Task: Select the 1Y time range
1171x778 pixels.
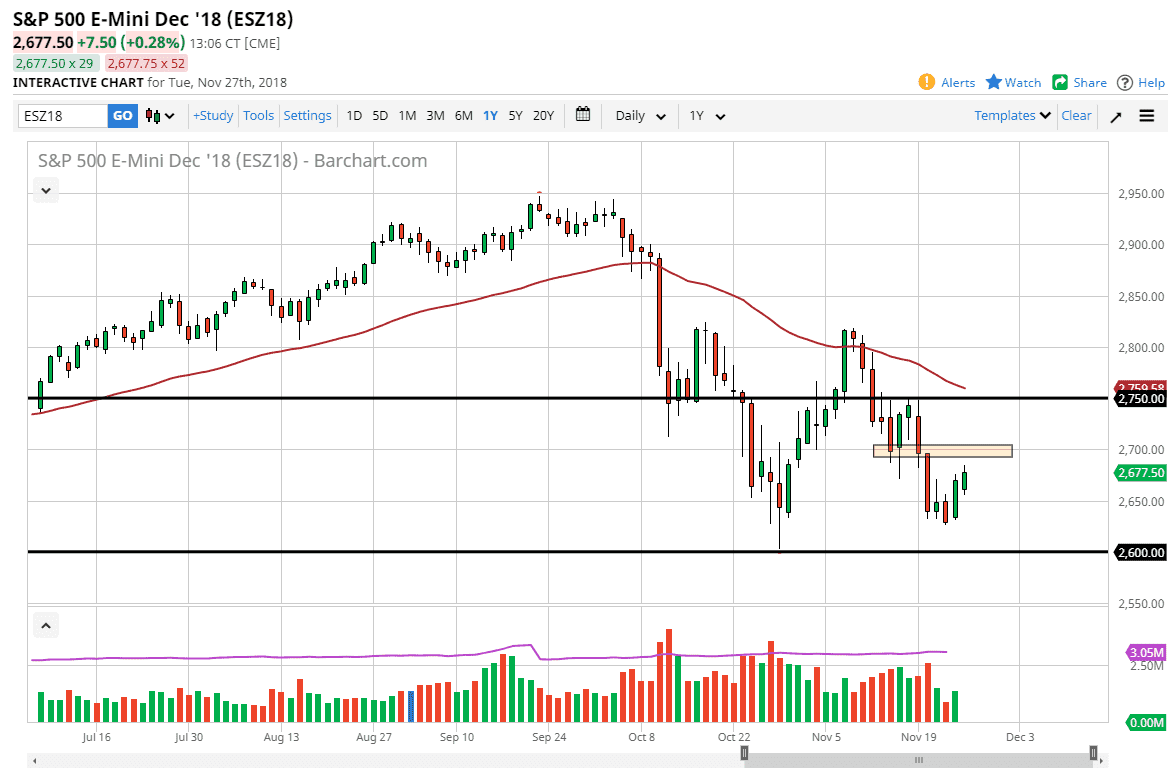Action: (490, 116)
